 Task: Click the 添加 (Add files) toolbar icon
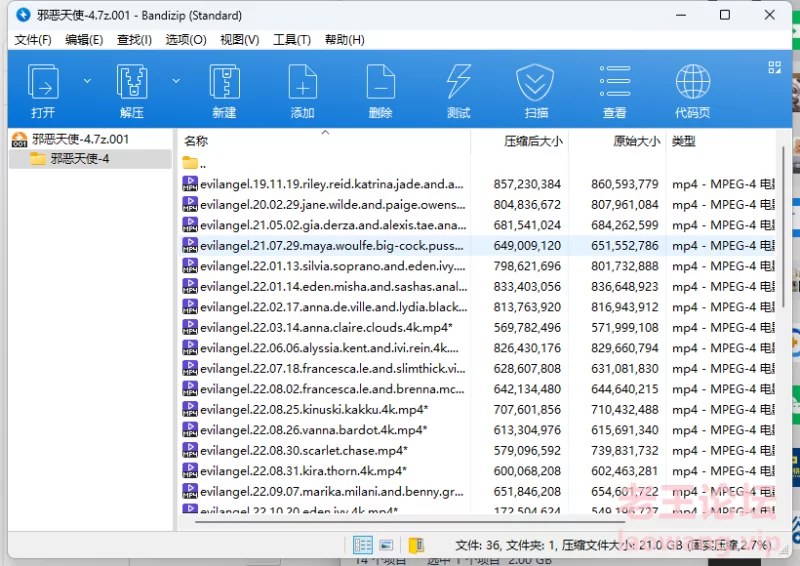pos(303,82)
